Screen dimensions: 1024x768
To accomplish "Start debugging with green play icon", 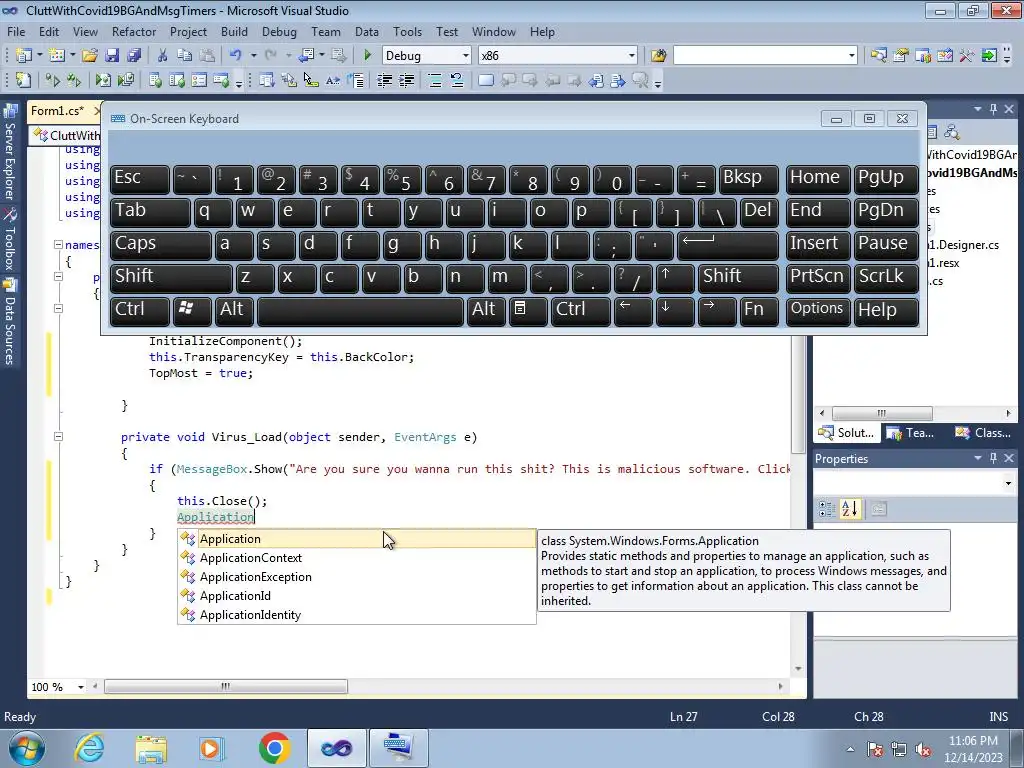I will click(x=367, y=56).
